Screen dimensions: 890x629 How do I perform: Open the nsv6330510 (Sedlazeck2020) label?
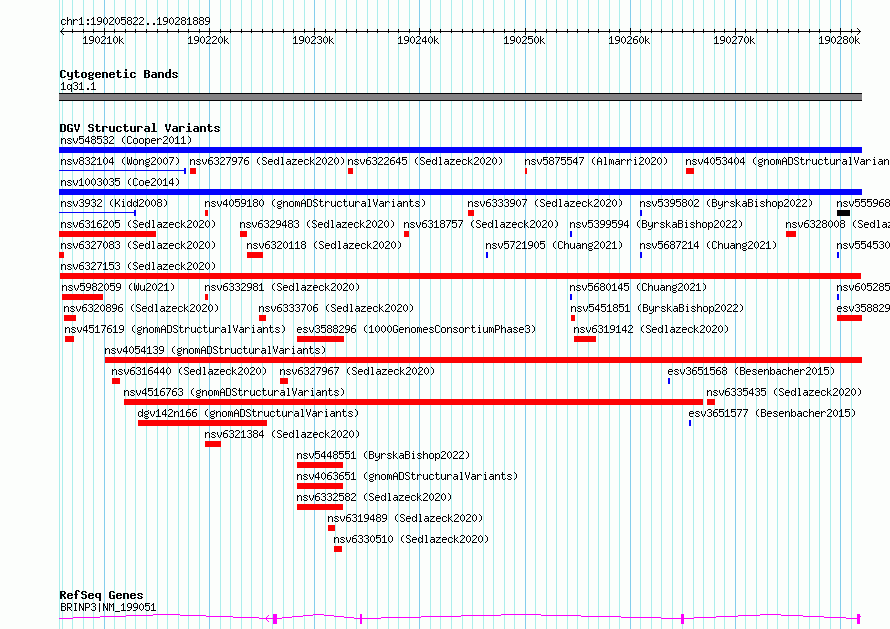(411, 539)
